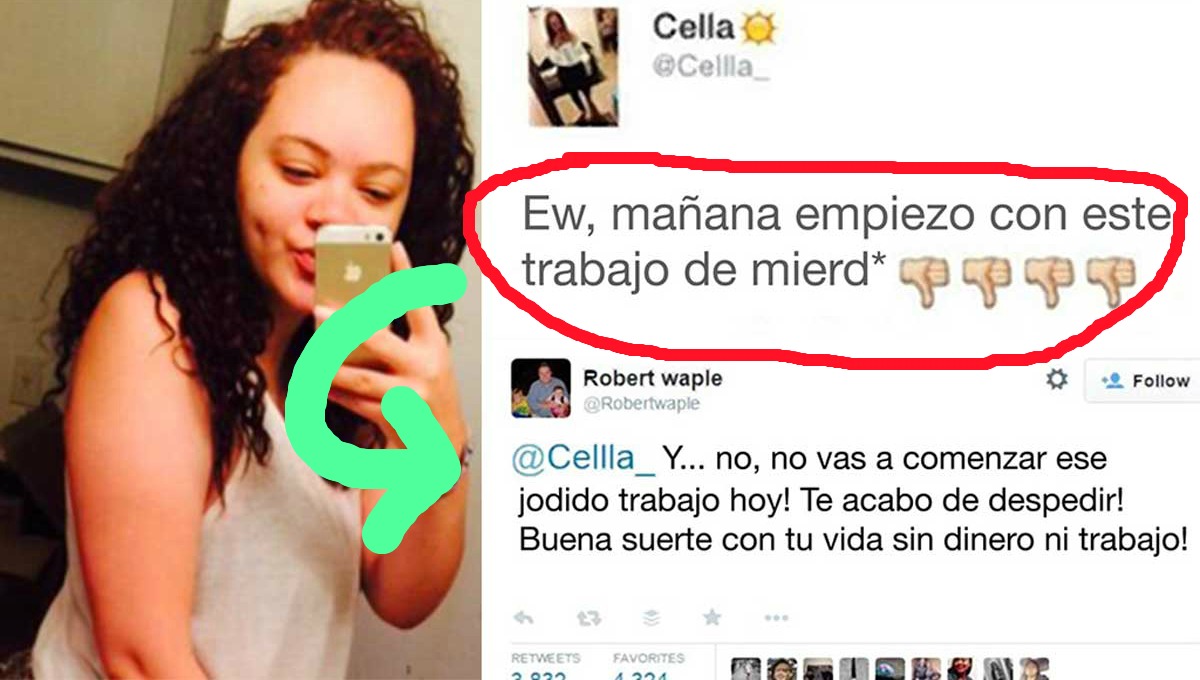Click the Robert waple display name
This screenshot has height=680, width=1200.
[x=652, y=378]
